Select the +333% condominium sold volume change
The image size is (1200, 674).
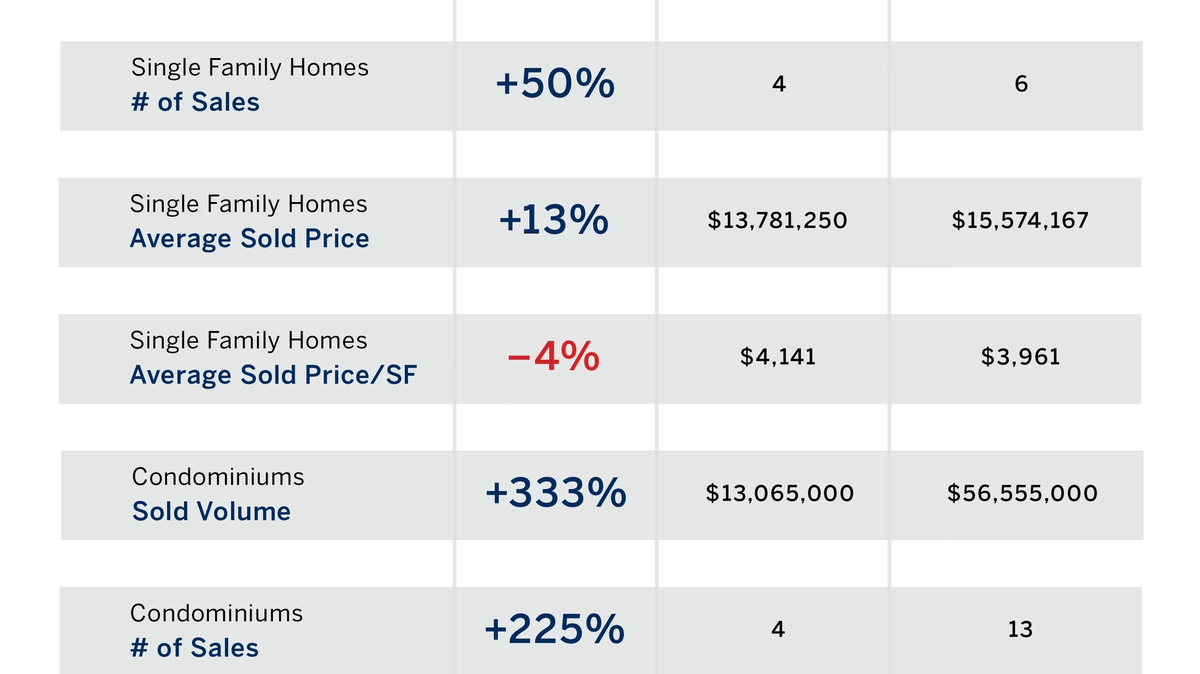click(x=555, y=493)
